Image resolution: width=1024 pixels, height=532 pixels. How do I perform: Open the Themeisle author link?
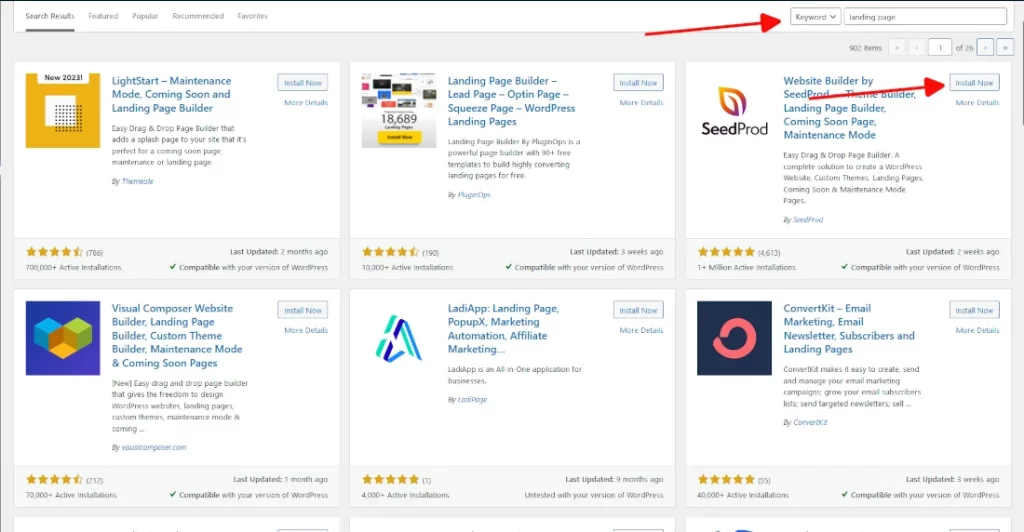click(x=137, y=181)
